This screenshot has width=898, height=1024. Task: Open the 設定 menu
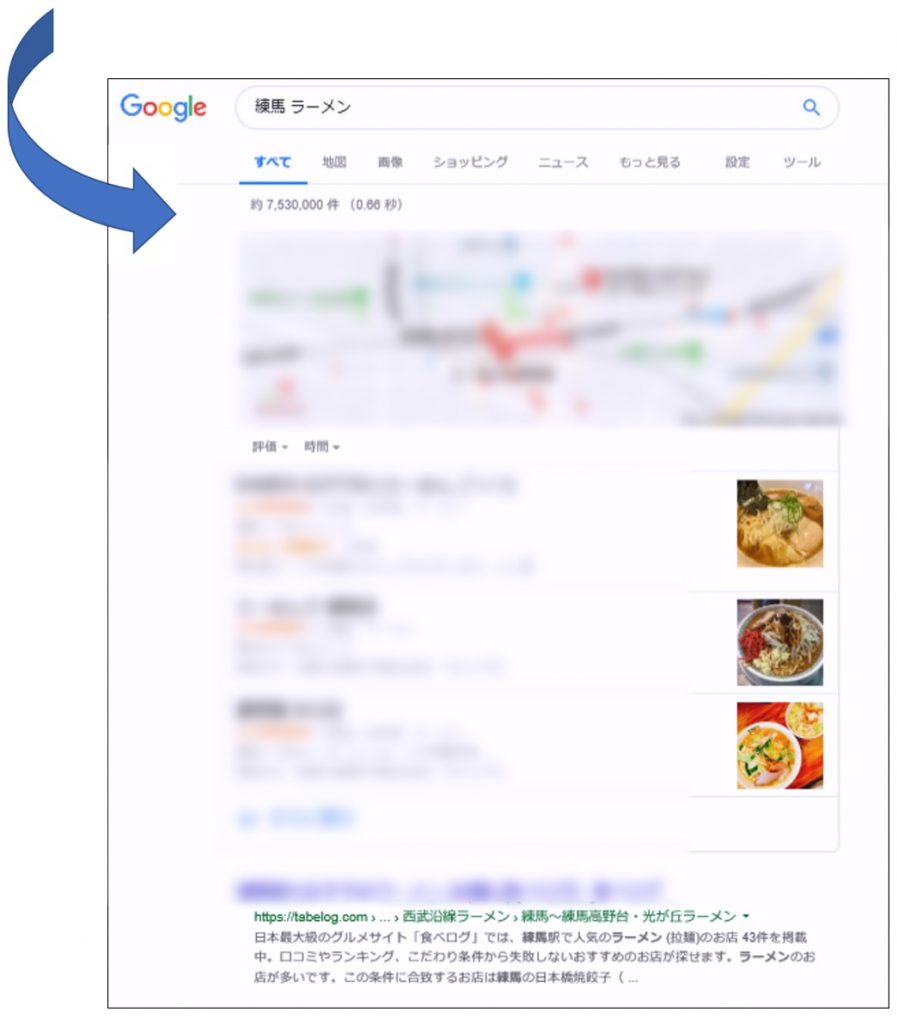pyautogui.click(x=737, y=162)
